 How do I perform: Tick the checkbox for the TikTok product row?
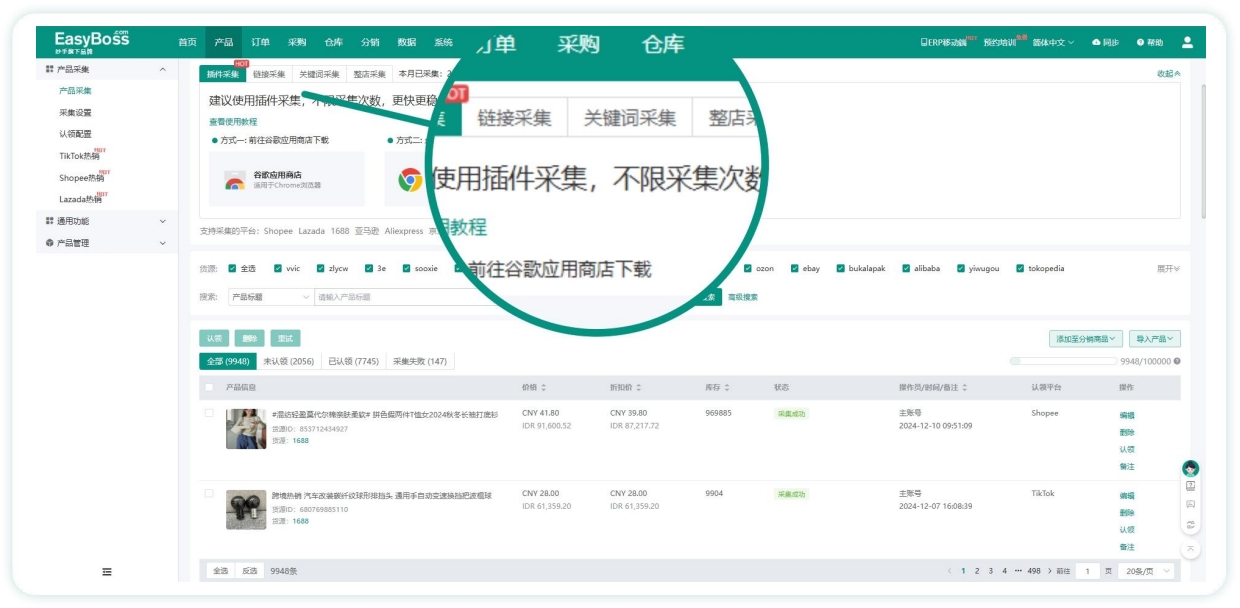(x=209, y=494)
